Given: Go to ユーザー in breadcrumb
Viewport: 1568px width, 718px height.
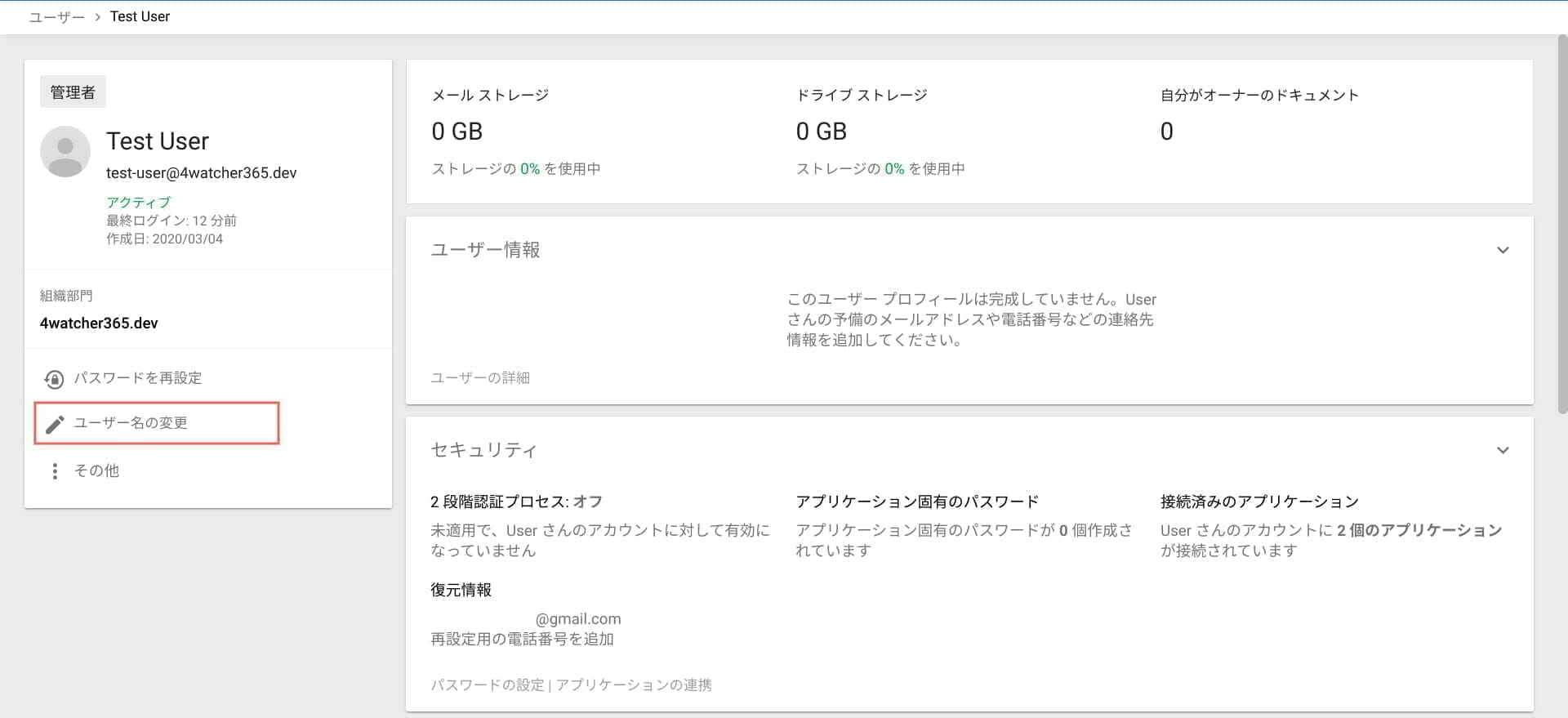Looking at the screenshot, I should 56,17.
